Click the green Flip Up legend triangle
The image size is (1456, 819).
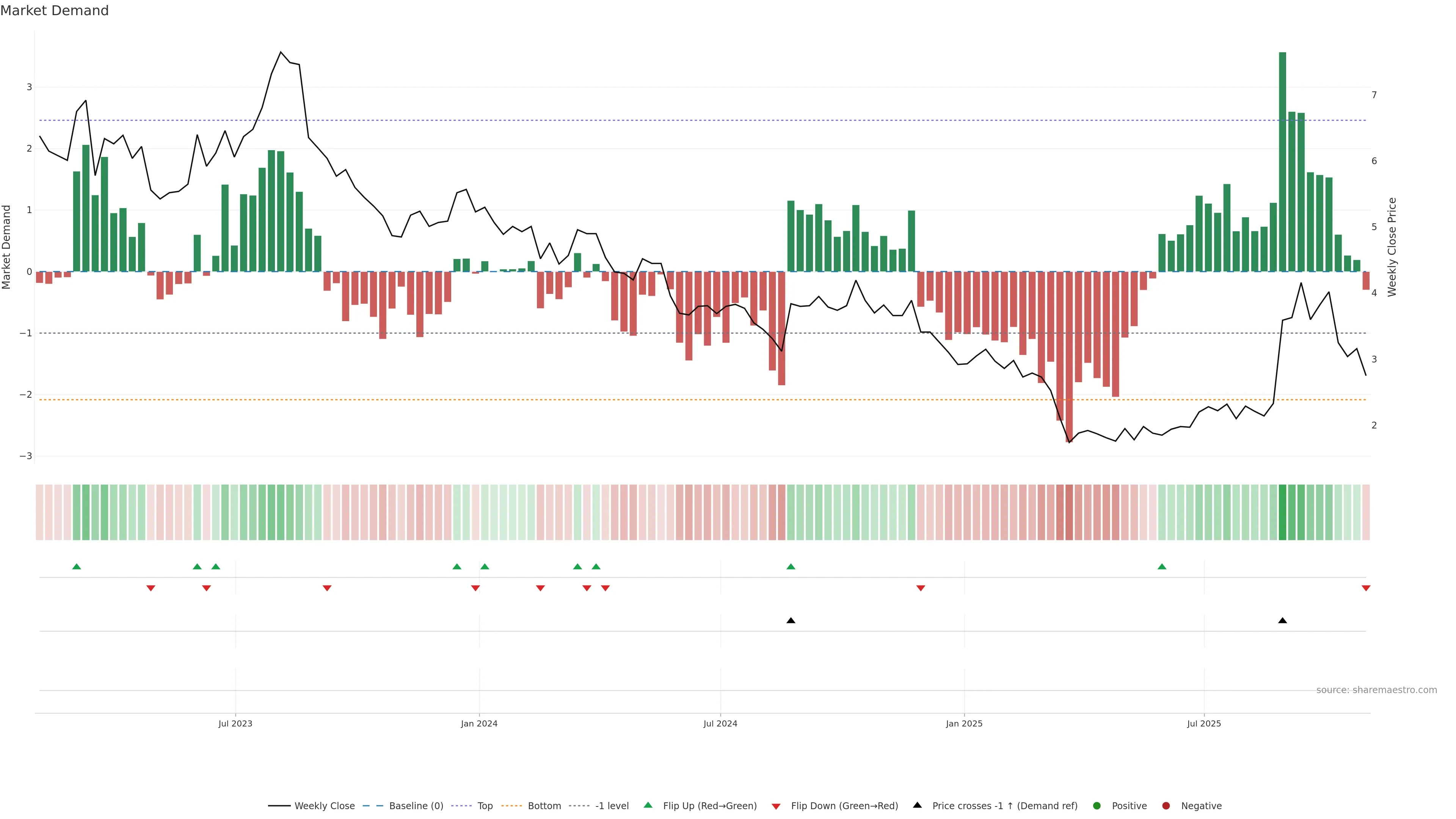648,805
